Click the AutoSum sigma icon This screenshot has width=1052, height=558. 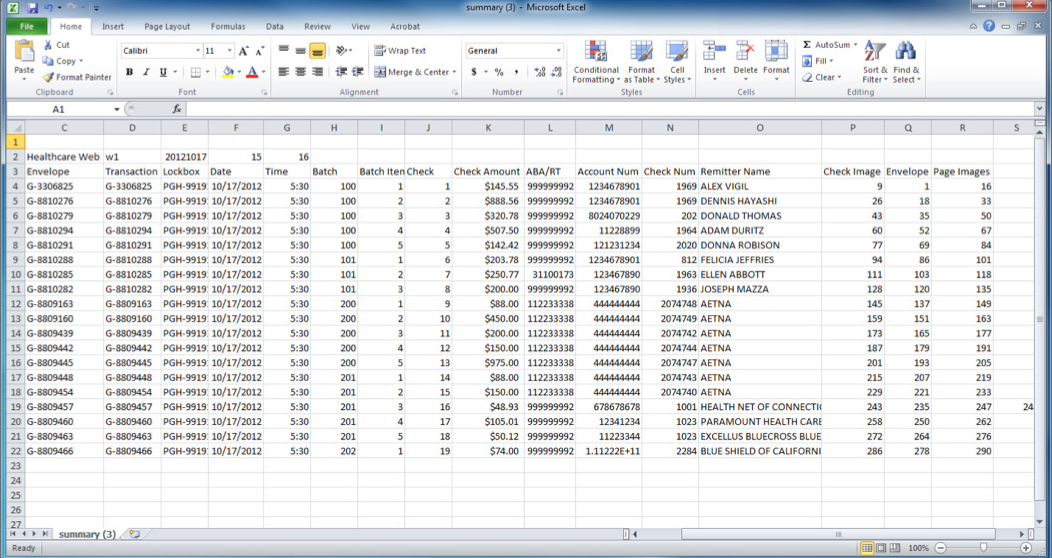(x=807, y=45)
